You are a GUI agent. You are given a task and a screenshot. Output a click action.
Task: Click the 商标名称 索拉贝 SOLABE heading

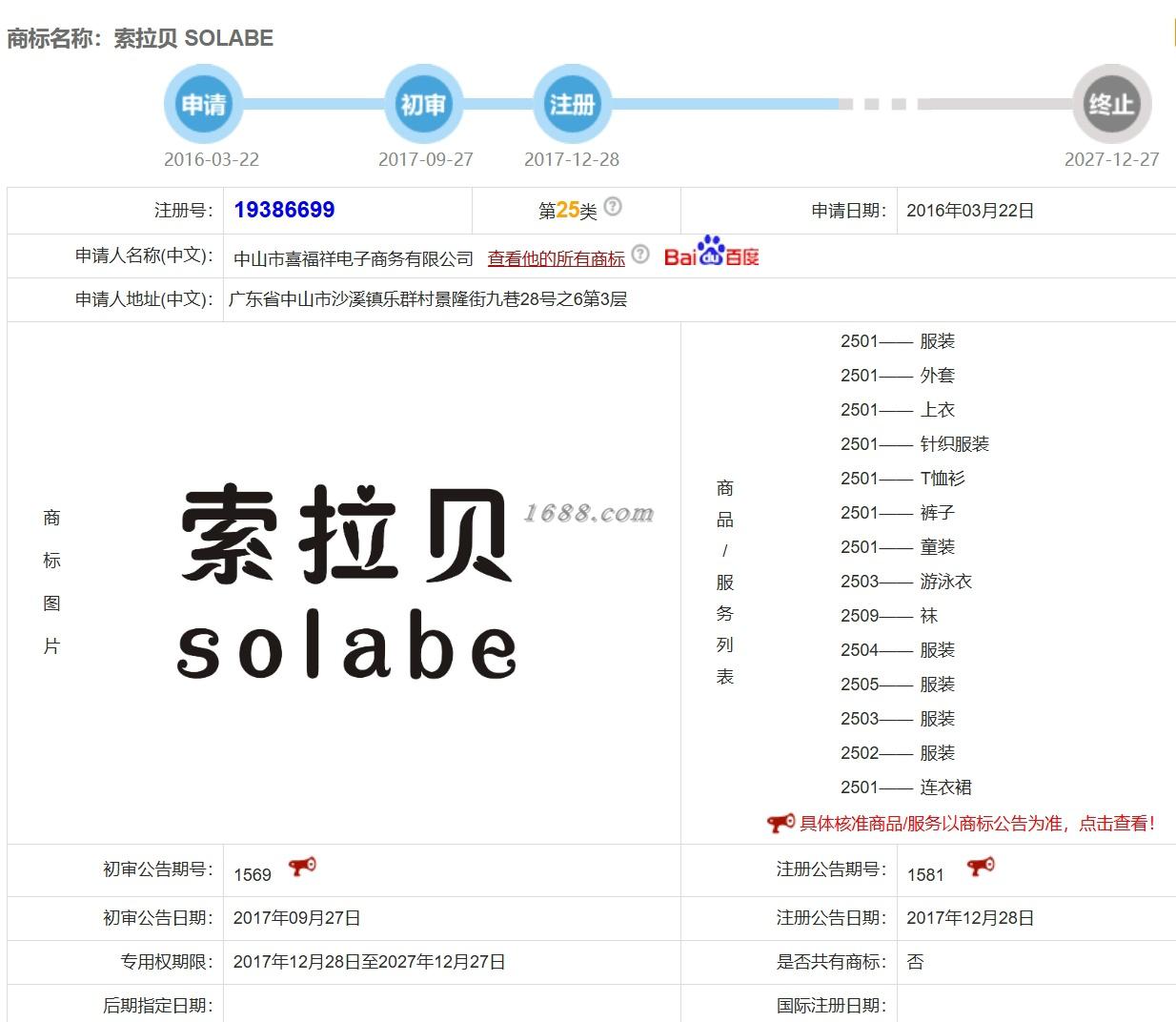[140, 38]
